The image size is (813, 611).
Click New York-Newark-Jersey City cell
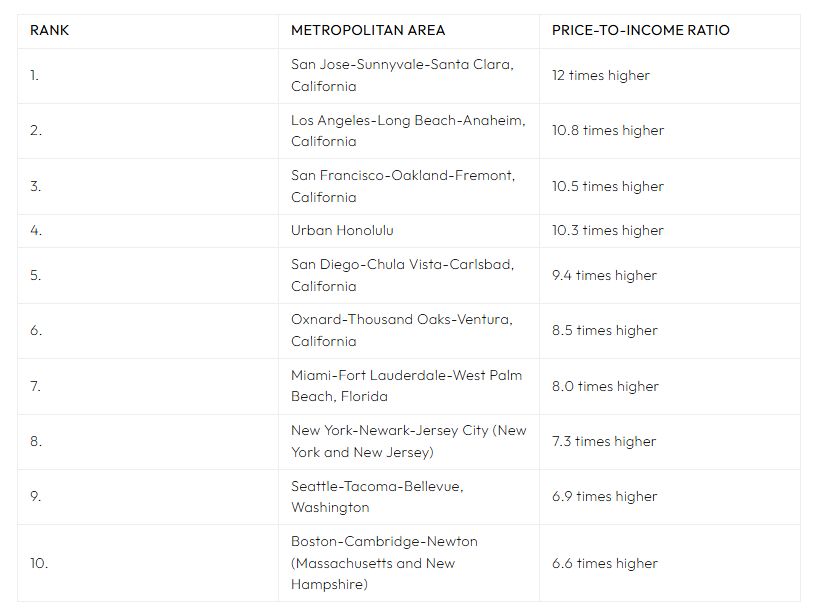pyautogui.click(x=409, y=442)
